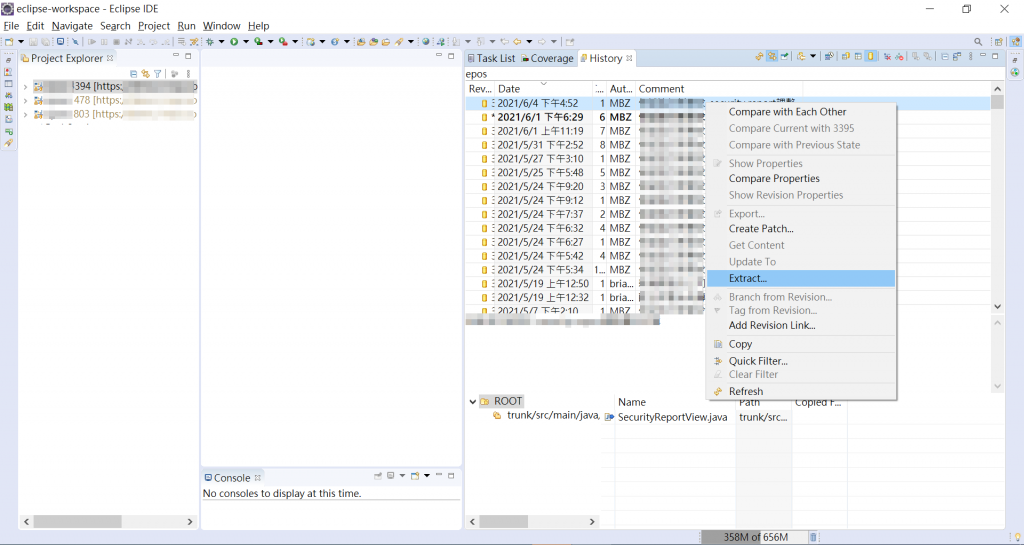Toggle Link with Editor in Project Explorer
This screenshot has height=545, width=1024.
(146, 74)
